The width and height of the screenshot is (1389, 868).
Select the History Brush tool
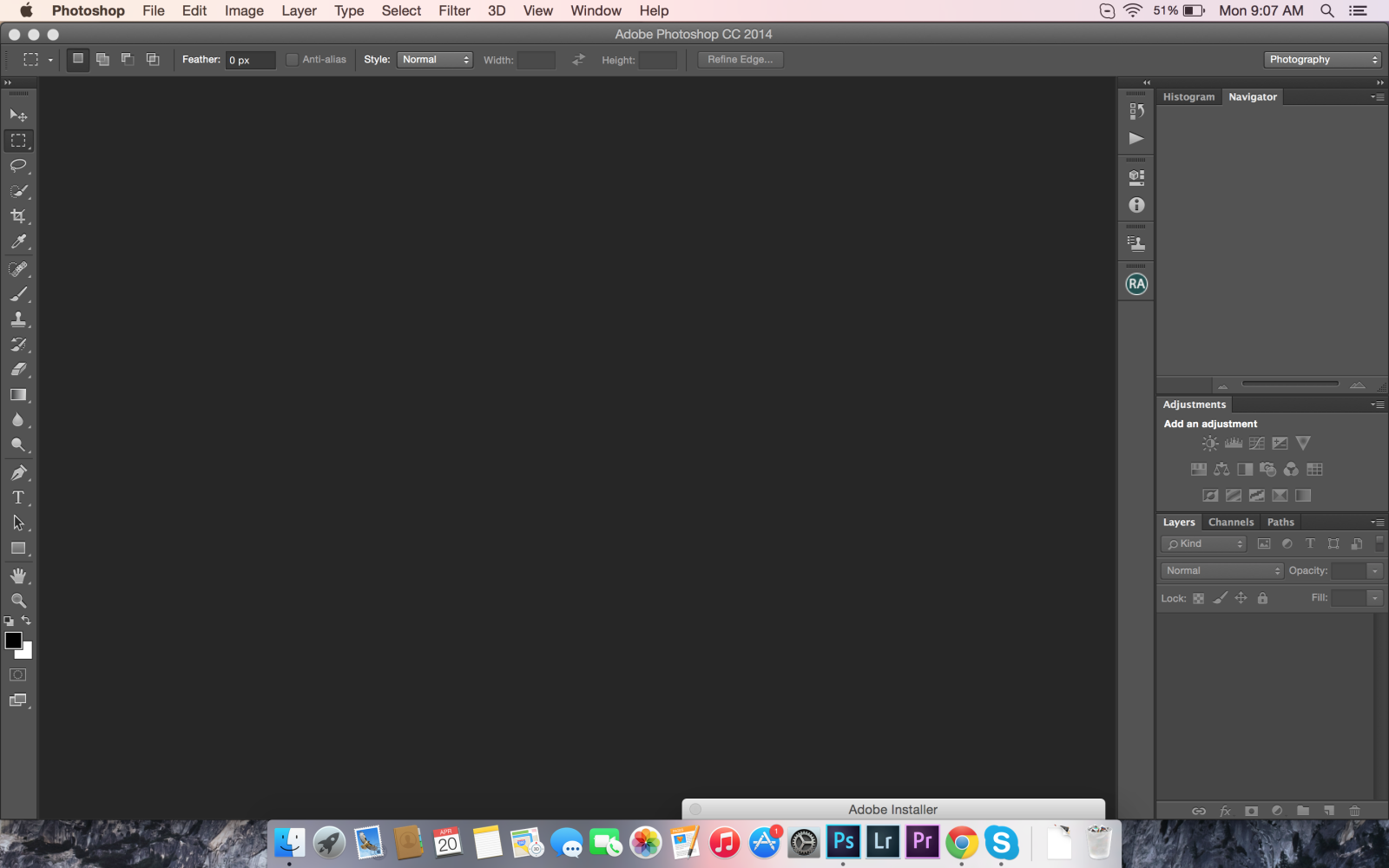click(x=18, y=344)
